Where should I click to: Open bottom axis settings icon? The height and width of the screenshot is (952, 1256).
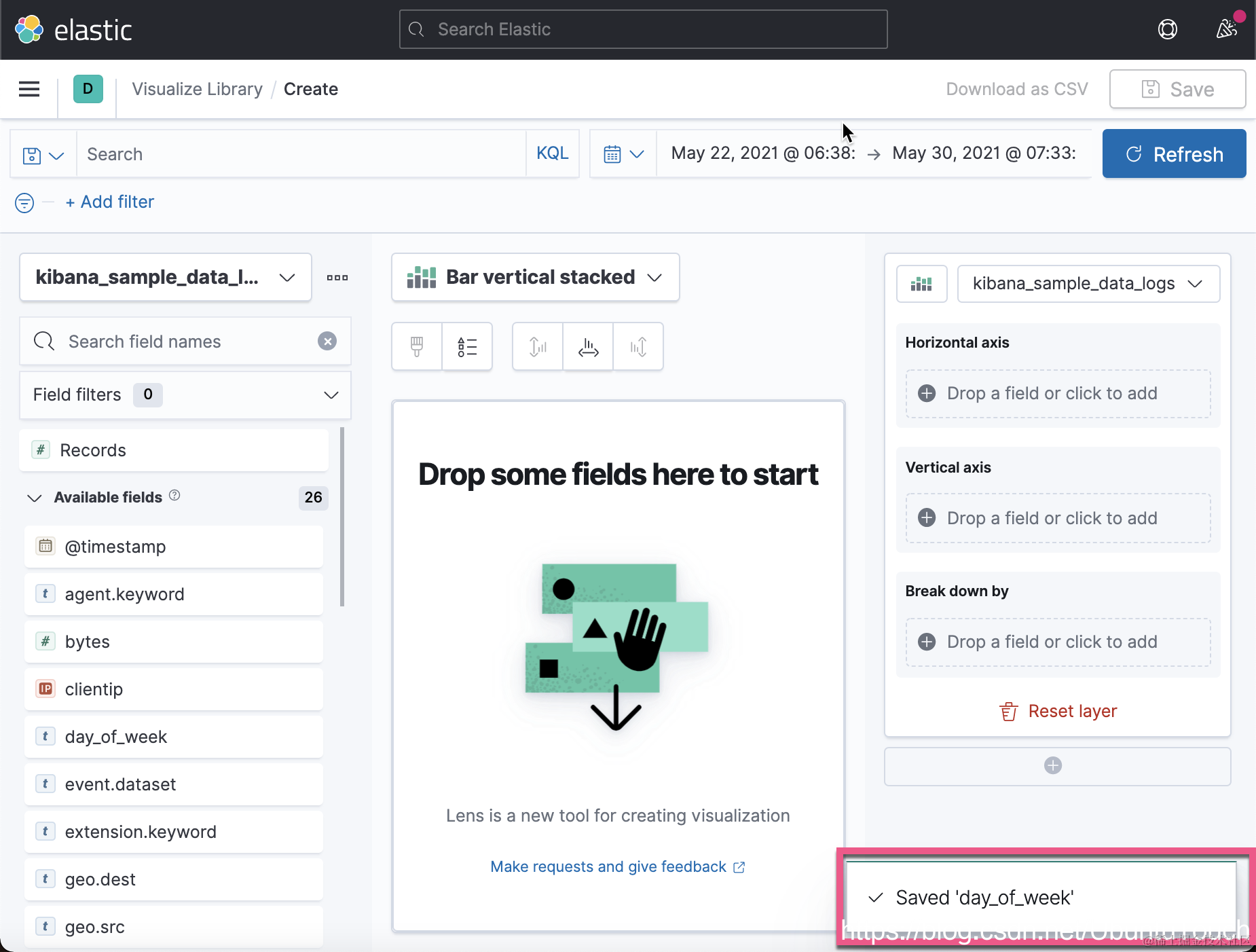588,347
